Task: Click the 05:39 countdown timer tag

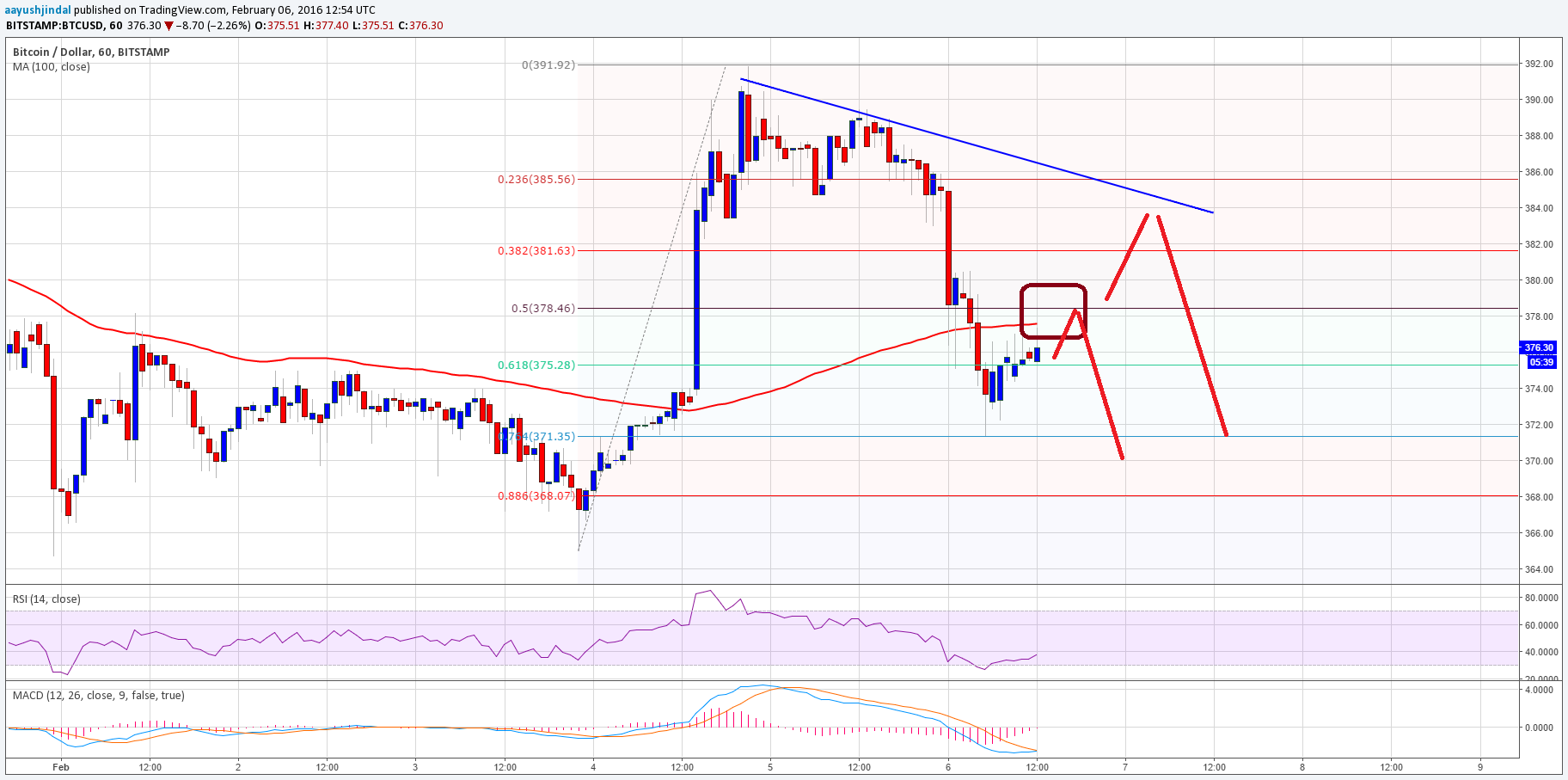Action: 1541,362
